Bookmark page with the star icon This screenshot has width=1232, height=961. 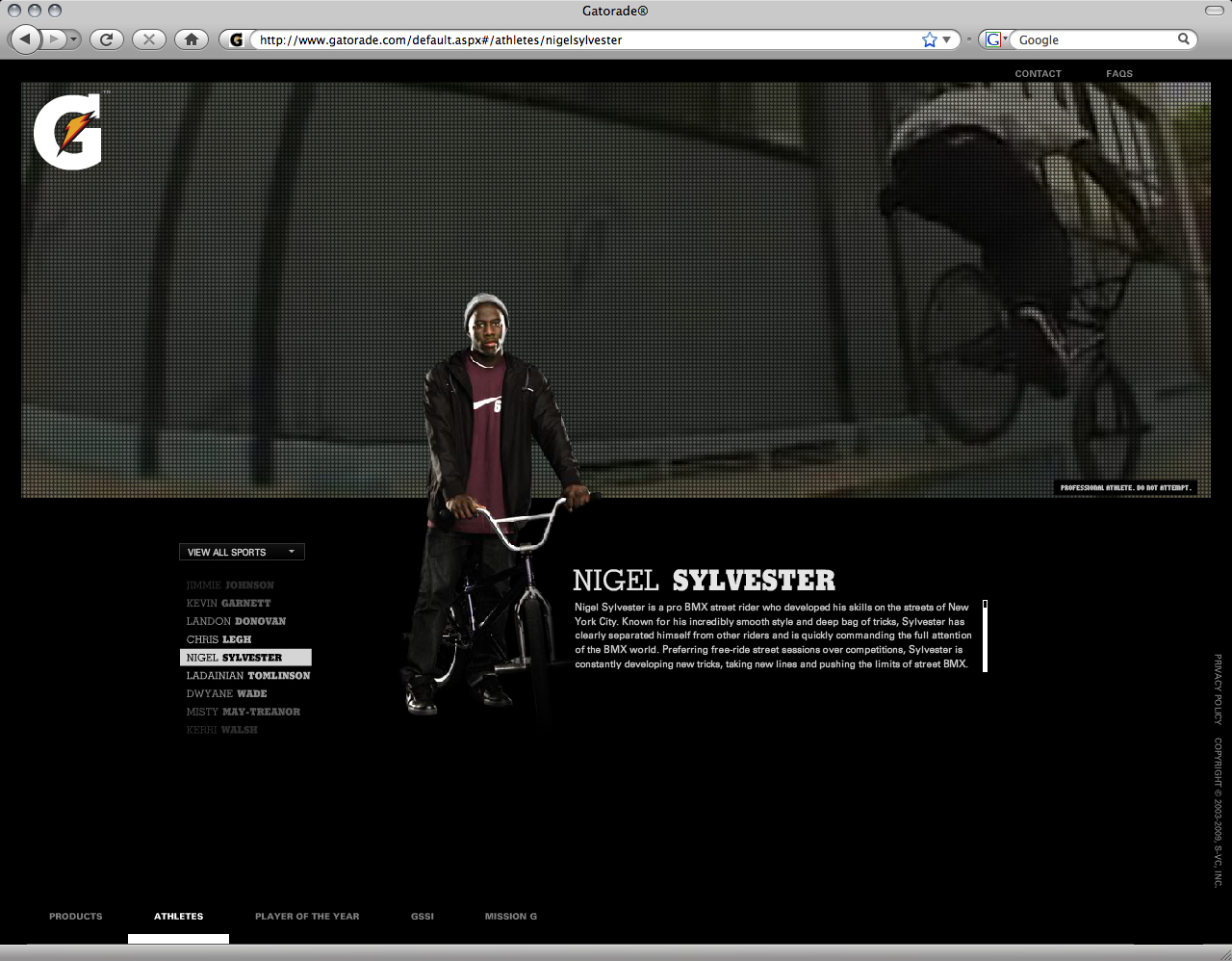pyautogui.click(x=929, y=39)
